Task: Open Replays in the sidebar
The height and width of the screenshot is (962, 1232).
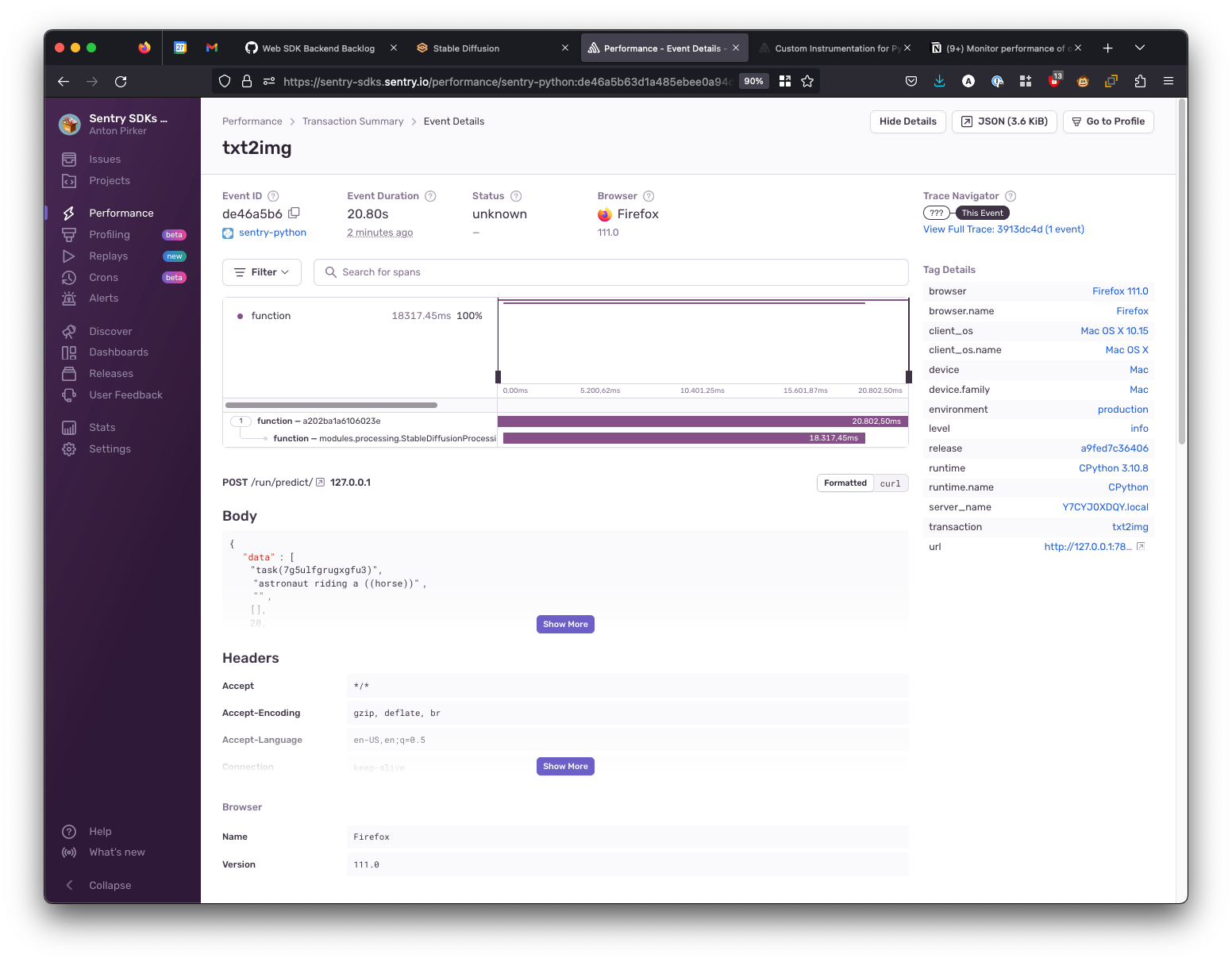Action: (109, 256)
